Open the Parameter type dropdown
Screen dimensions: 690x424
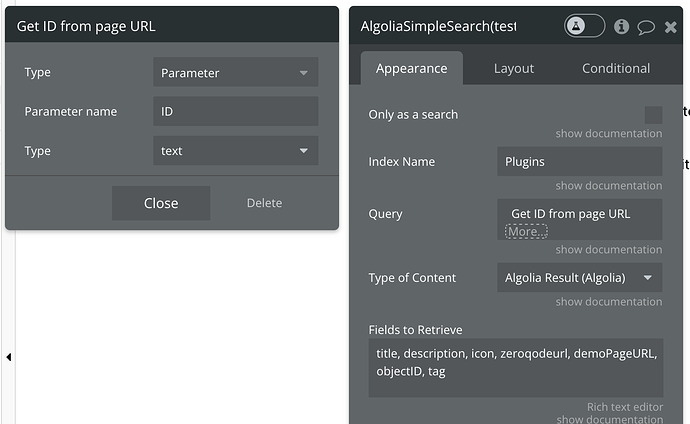[x=235, y=72]
